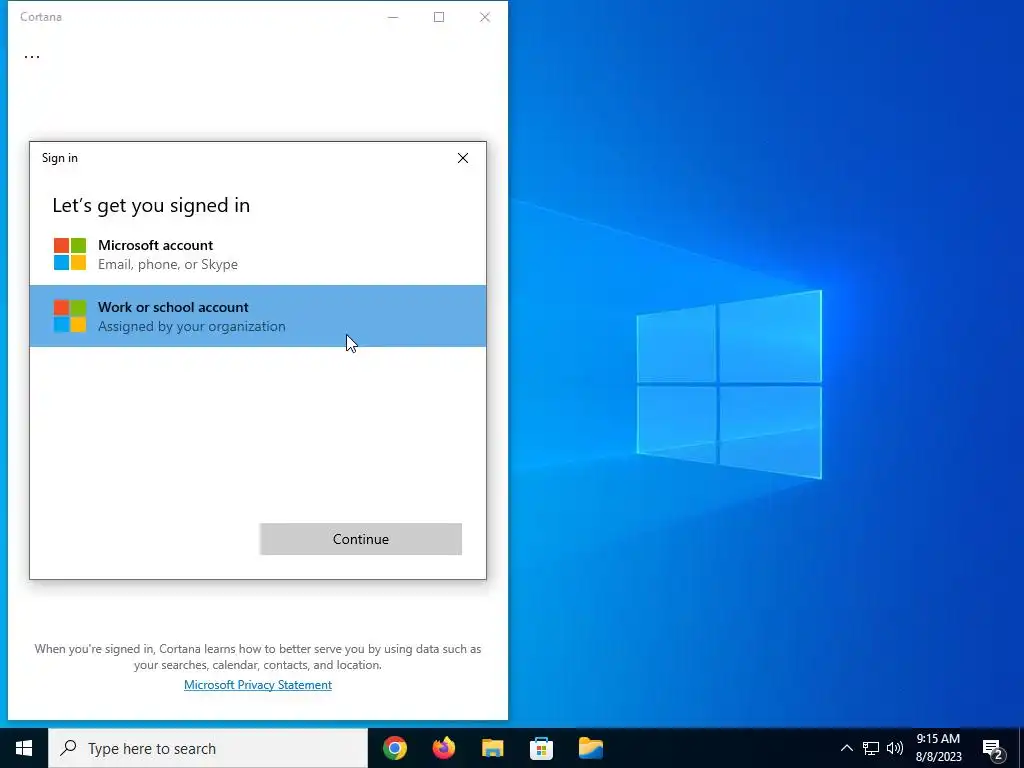Open File Explorer from taskbar
This screenshot has height=768, width=1024.
(x=492, y=748)
